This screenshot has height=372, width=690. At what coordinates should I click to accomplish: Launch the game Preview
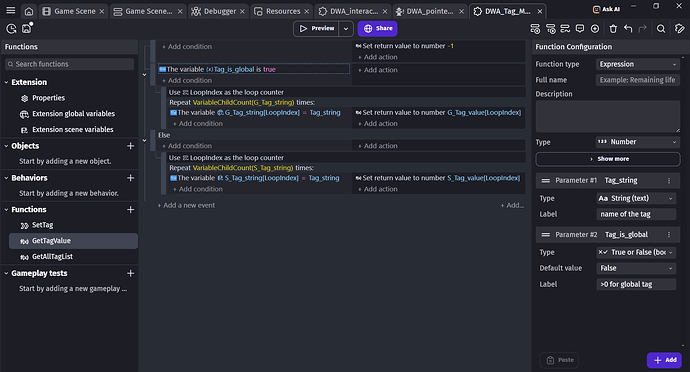point(317,29)
